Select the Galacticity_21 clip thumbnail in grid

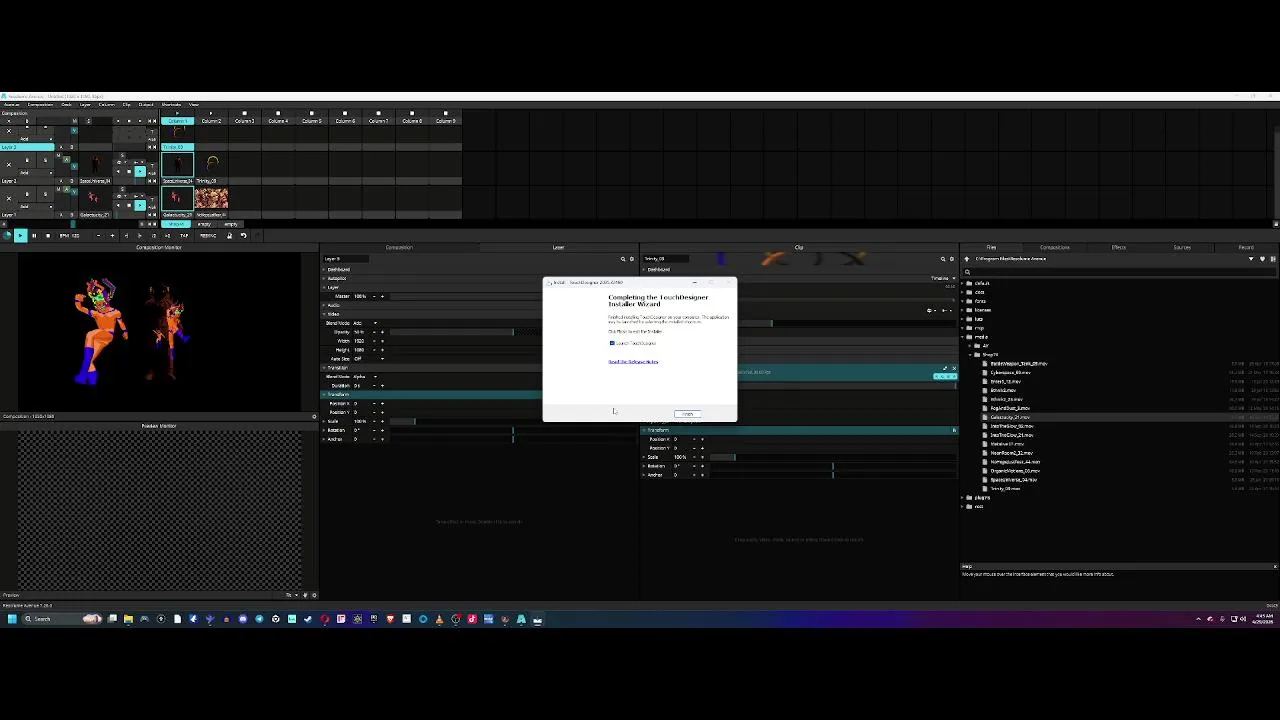click(x=177, y=198)
